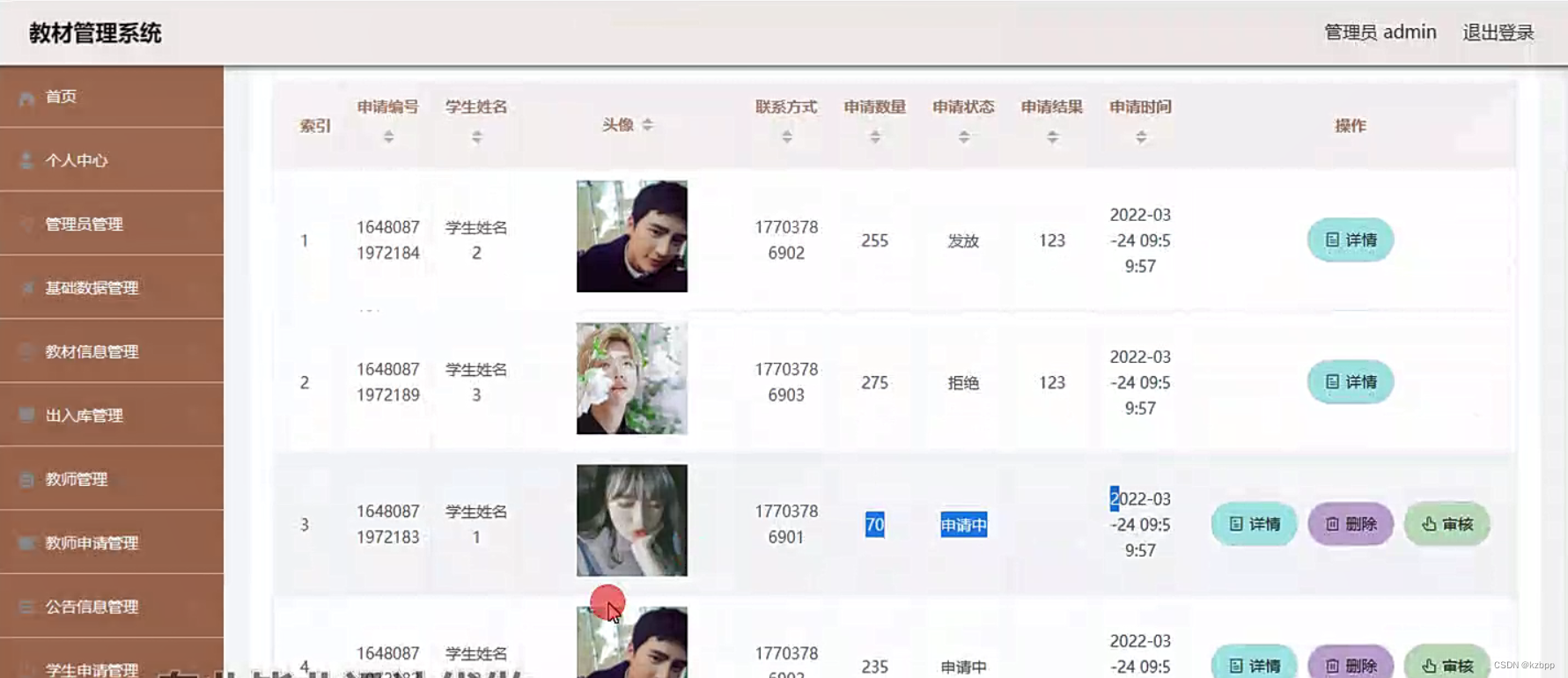Click the icon beside 公告信息管理
1568x678 pixels.
coord(27,607)
